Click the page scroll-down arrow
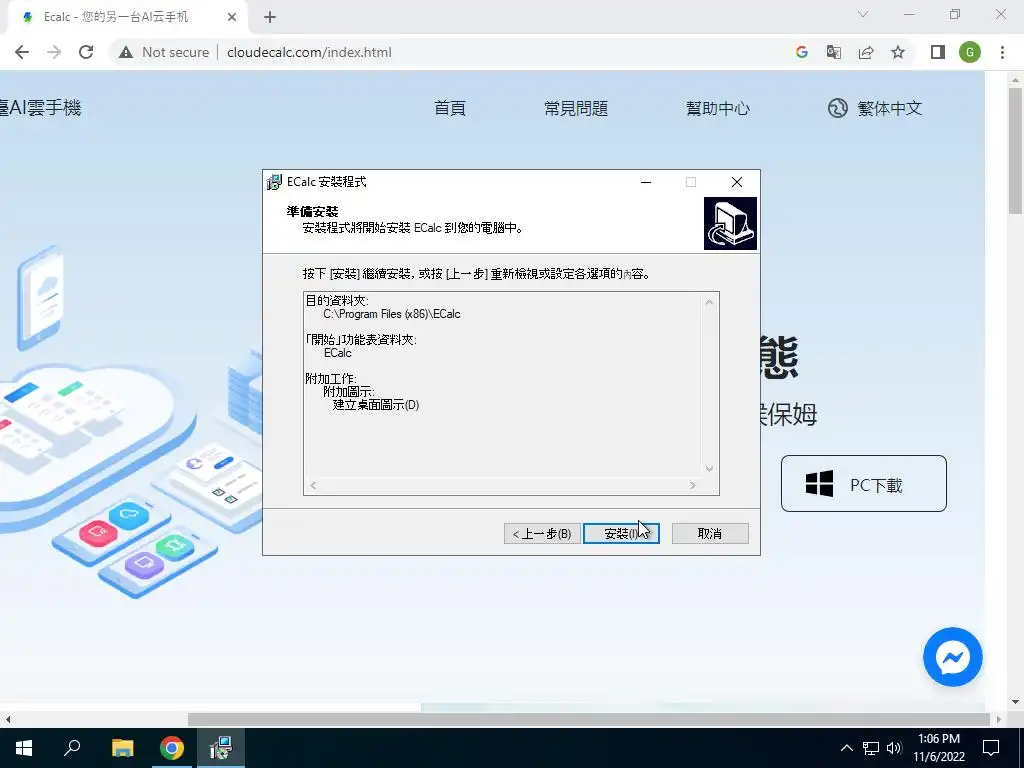This screenshot has height=768, width=1024. pos(1016,703)
